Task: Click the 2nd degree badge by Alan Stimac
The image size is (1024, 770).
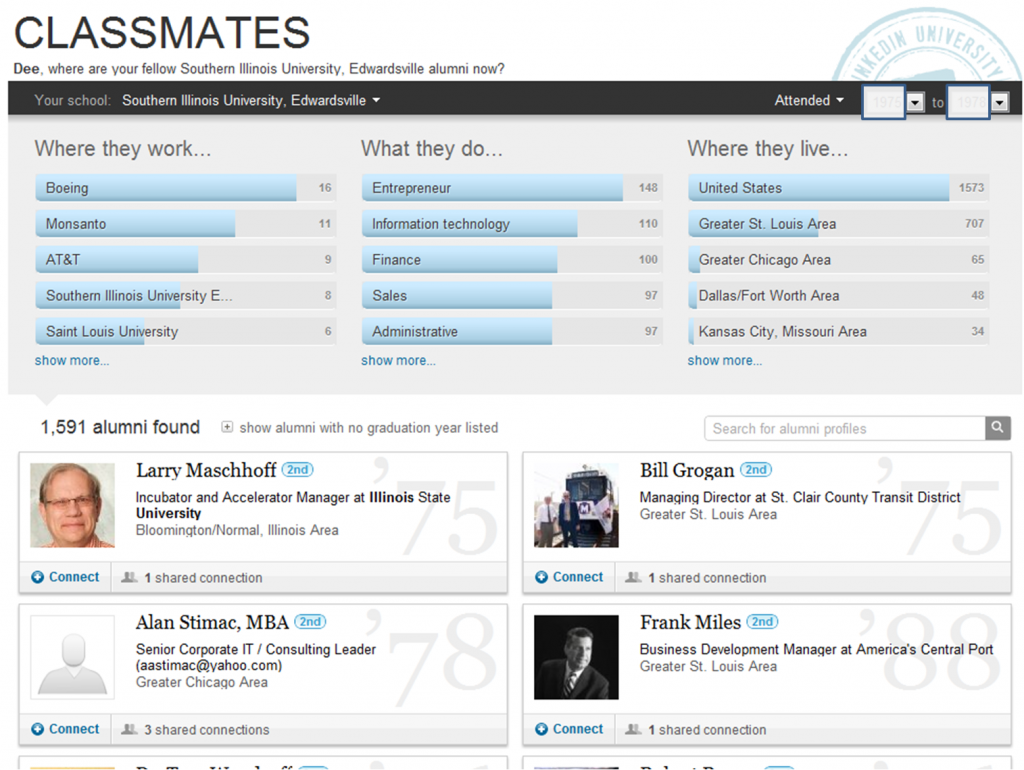Action: [x=310, y=622]
